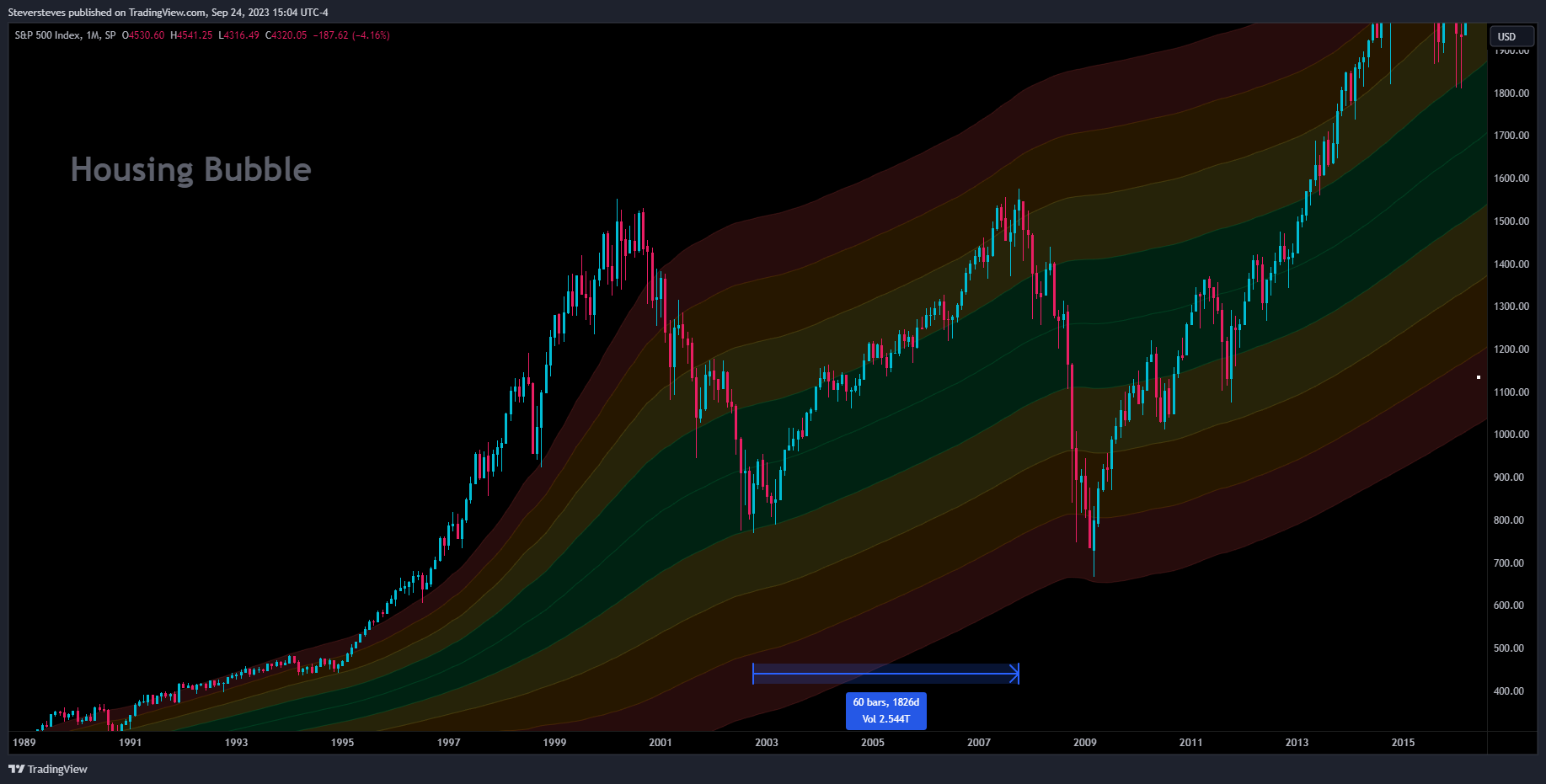Screen dimensions: 1546x784
Task: Click the 2003 label on time axis
Action: (x=767, y=743)
